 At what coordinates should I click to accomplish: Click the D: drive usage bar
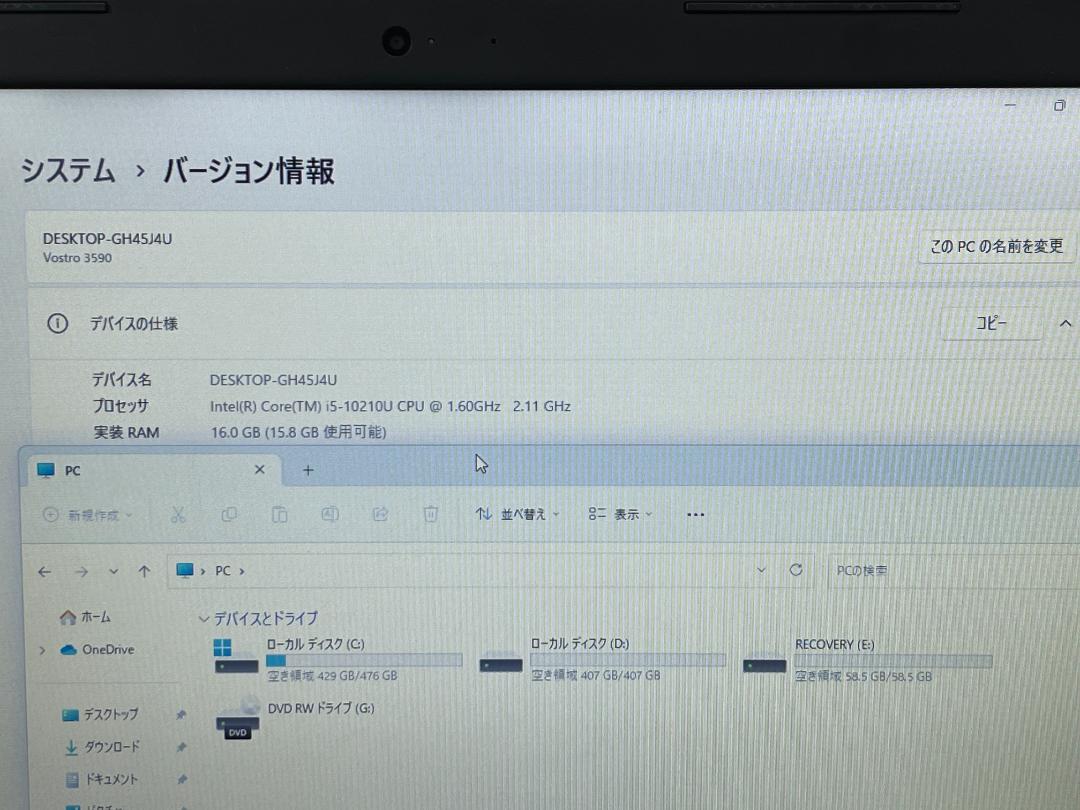point(628,660)
